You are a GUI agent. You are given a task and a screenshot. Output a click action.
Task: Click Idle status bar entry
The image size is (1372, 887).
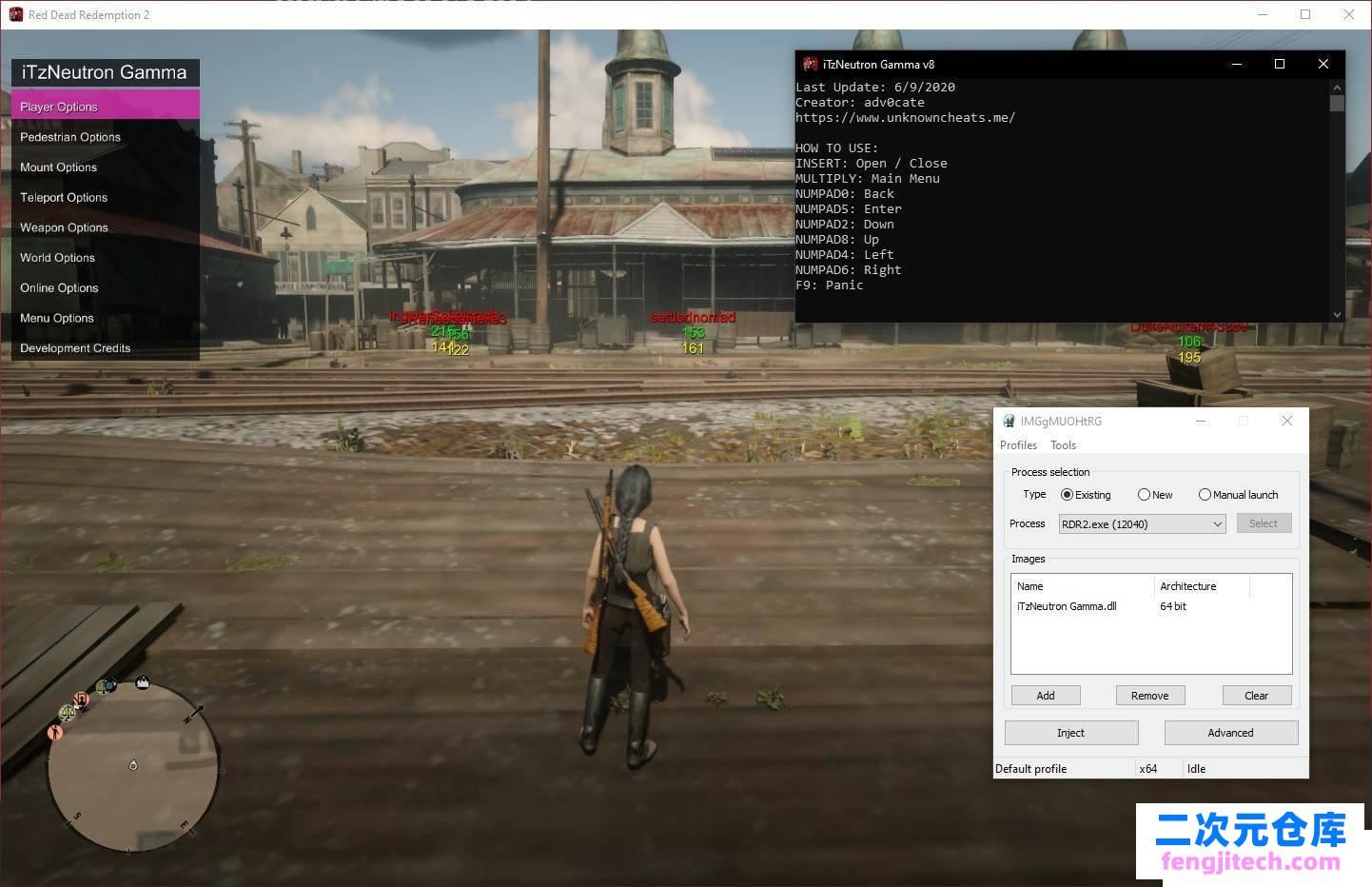(x=1197, y=769)
